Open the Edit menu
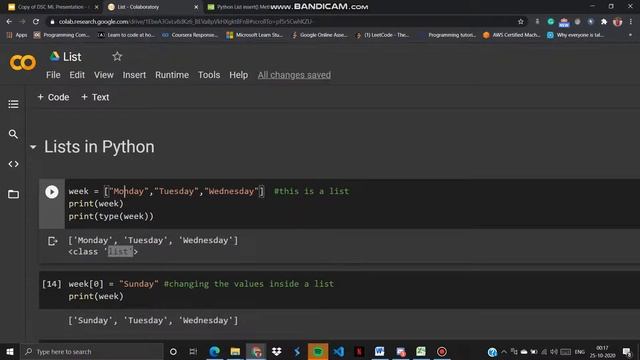The height and width of the screenshot is (360, 640). coord(77,75)
